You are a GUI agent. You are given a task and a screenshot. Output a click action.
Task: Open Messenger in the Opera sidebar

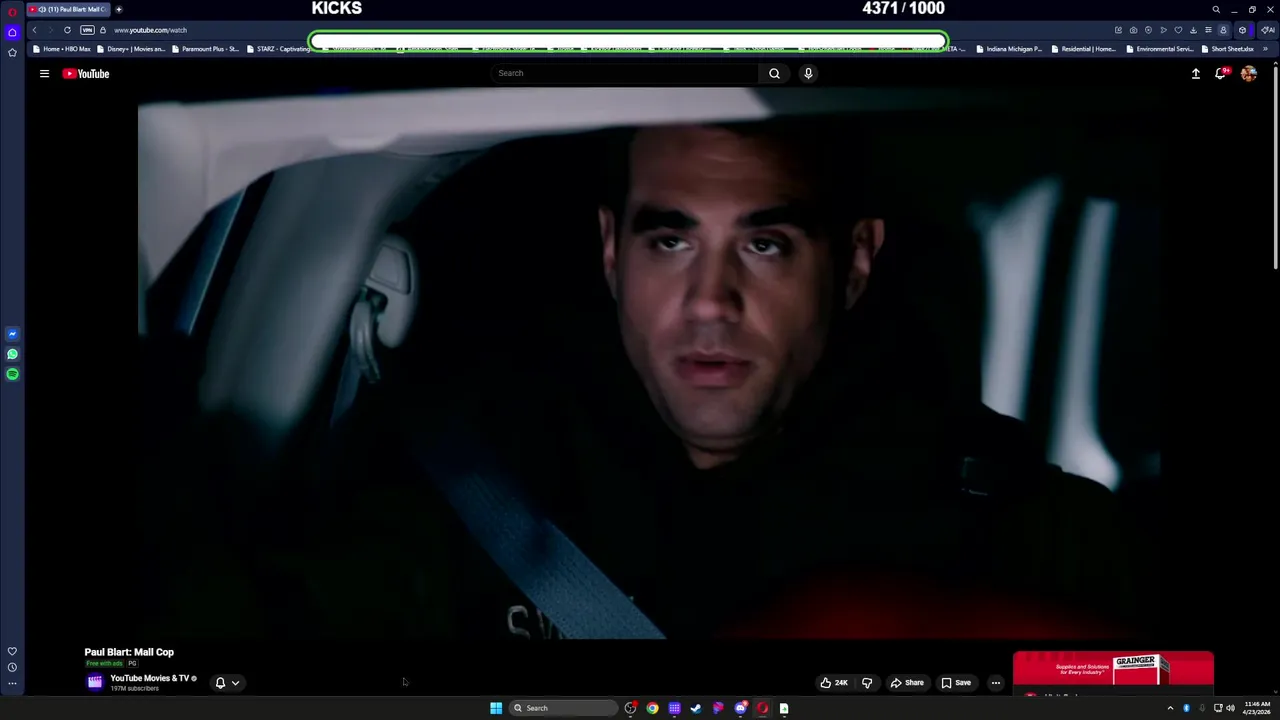click(x=12, y=334)
